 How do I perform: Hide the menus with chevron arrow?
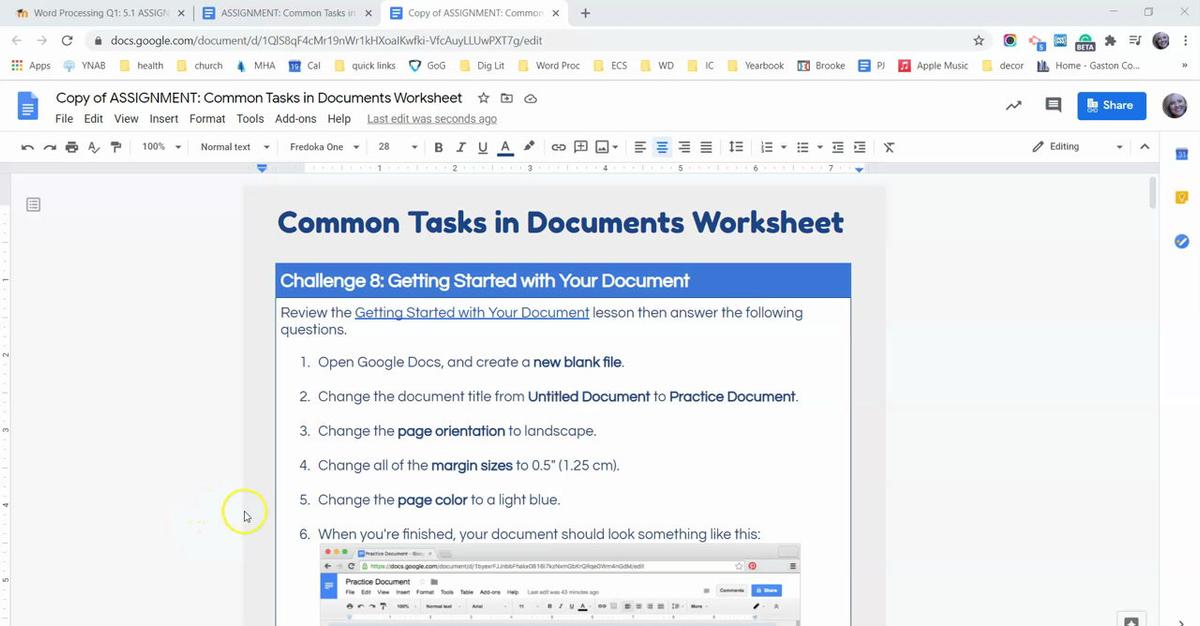pyautogui.click(x=1144, y=147)
